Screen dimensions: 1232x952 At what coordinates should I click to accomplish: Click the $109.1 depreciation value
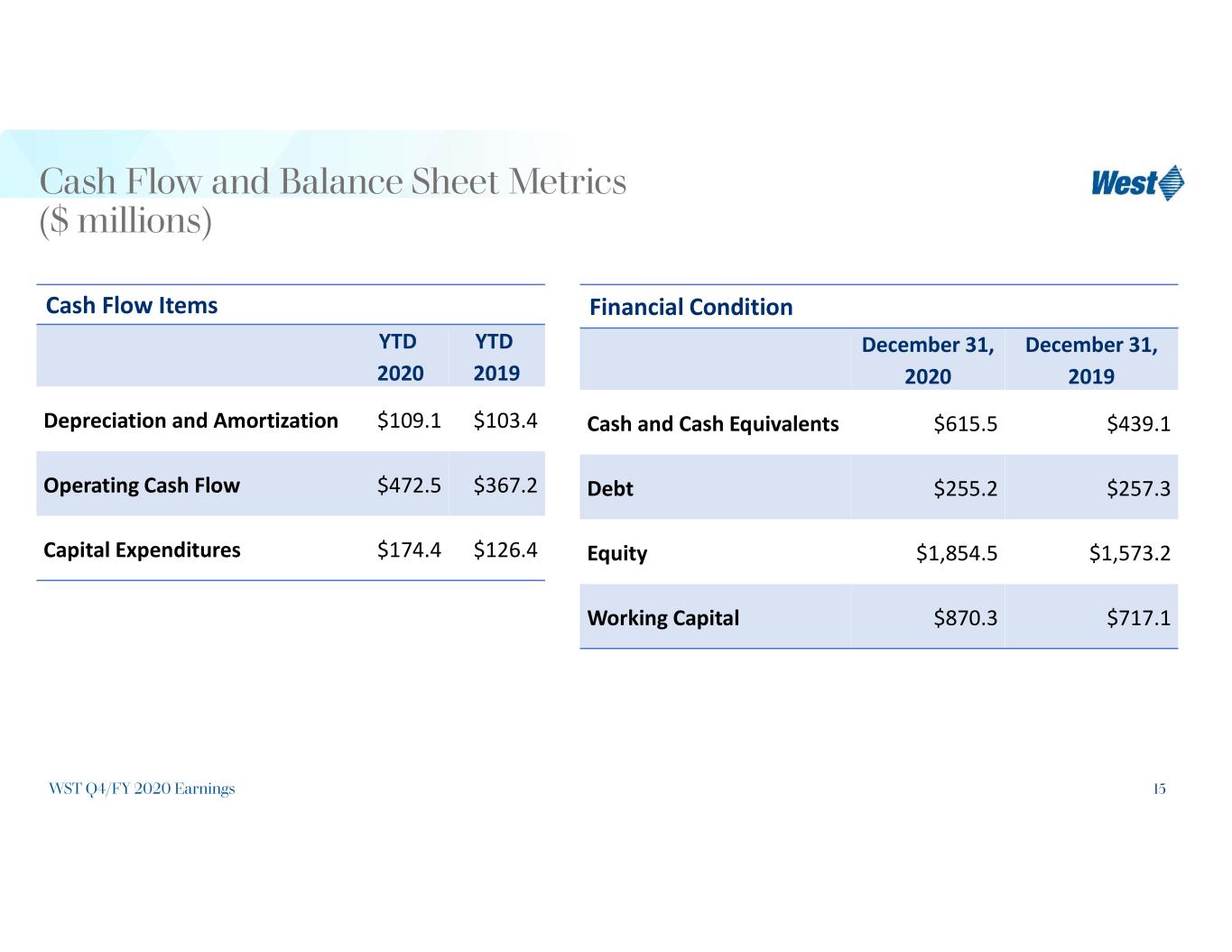(409, 421)
